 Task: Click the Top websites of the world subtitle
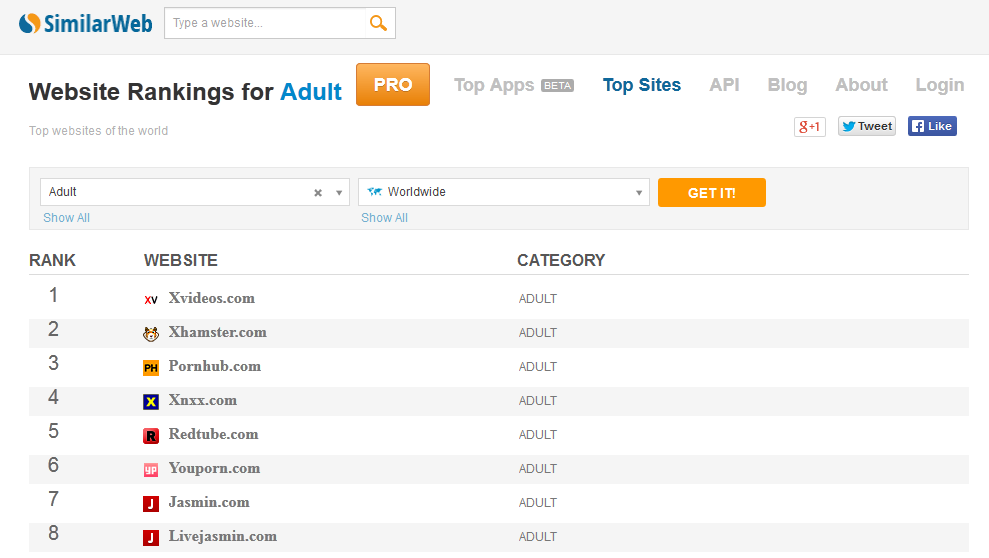[98, 131]
